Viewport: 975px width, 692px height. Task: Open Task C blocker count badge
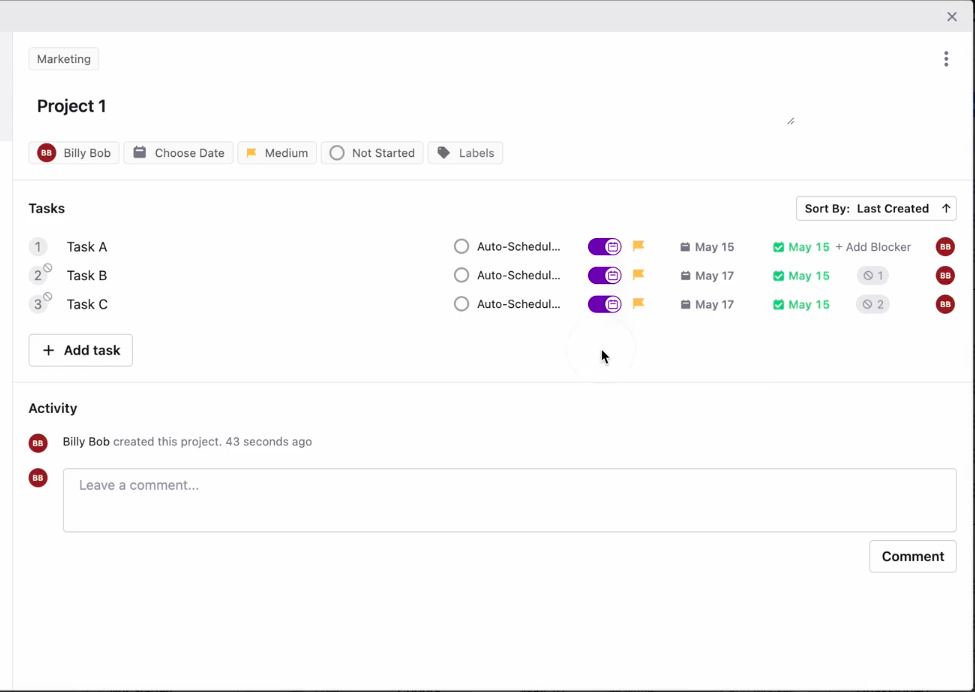coord(873,304)
